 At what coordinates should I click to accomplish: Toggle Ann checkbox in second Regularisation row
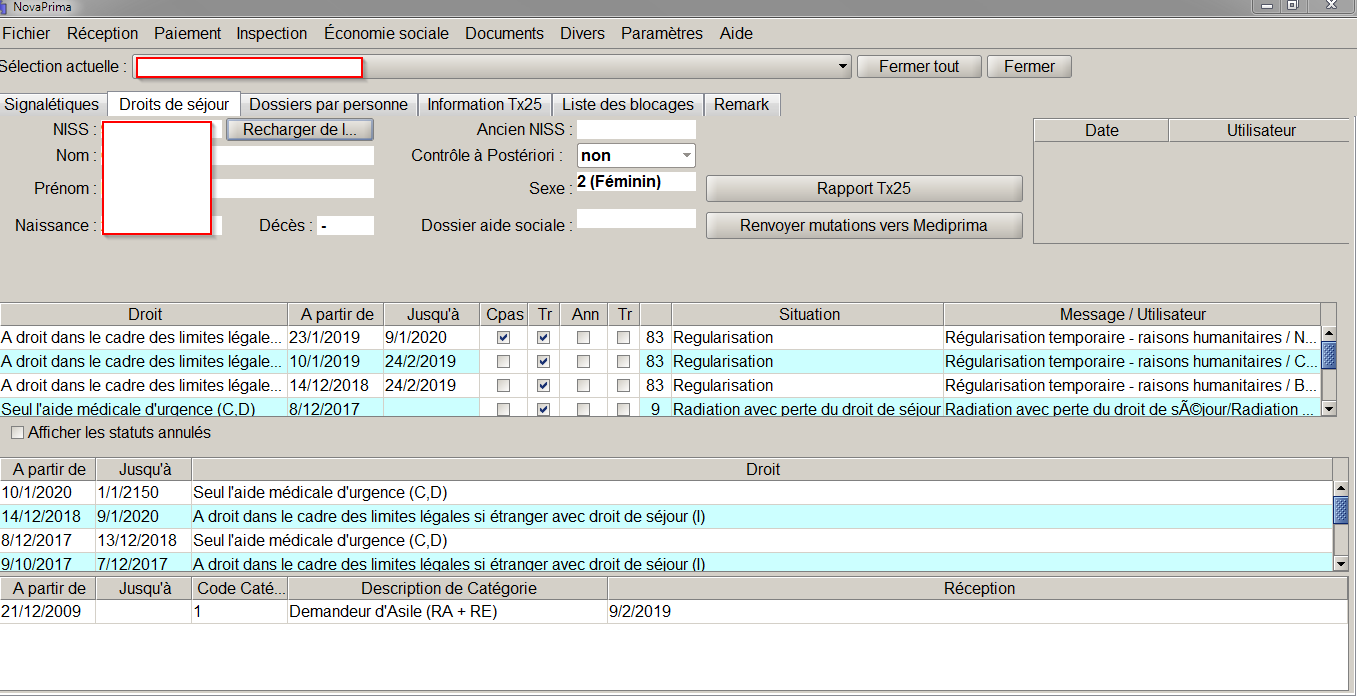click(583, 362)
